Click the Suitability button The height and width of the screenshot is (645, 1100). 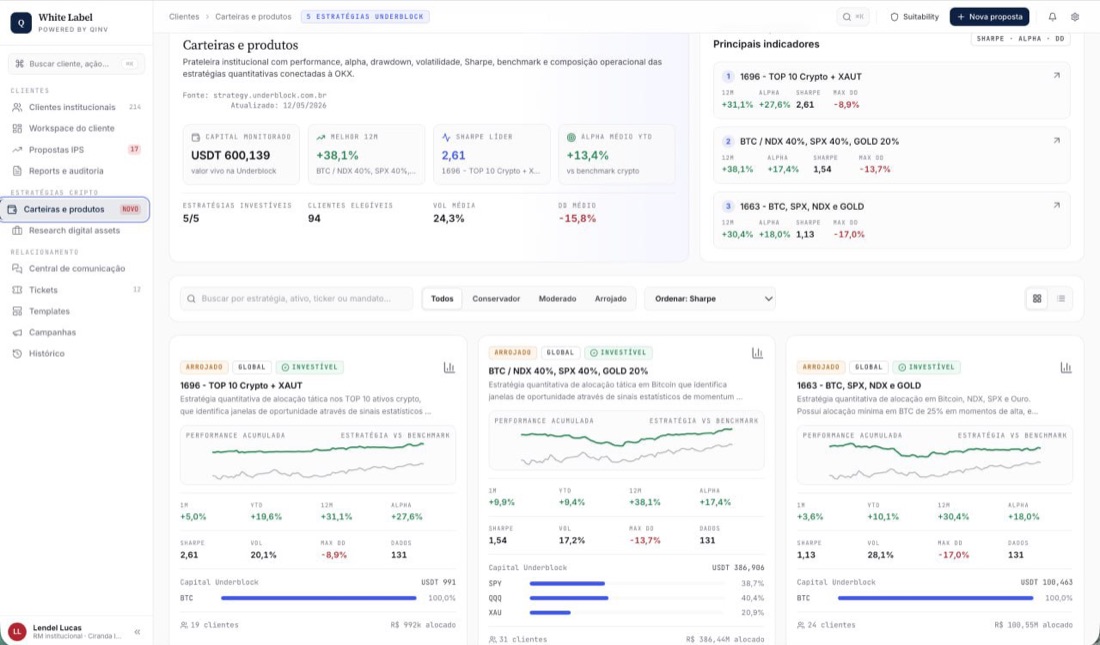pos(914,17)
